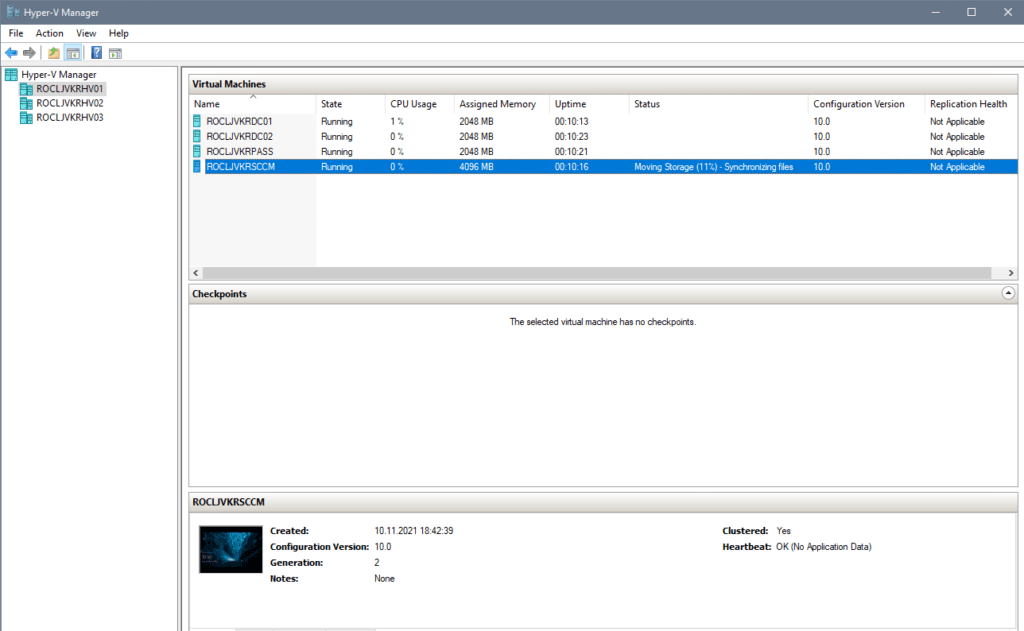
Task: Click uptime value 00:10:21
Action: (571, 151)
